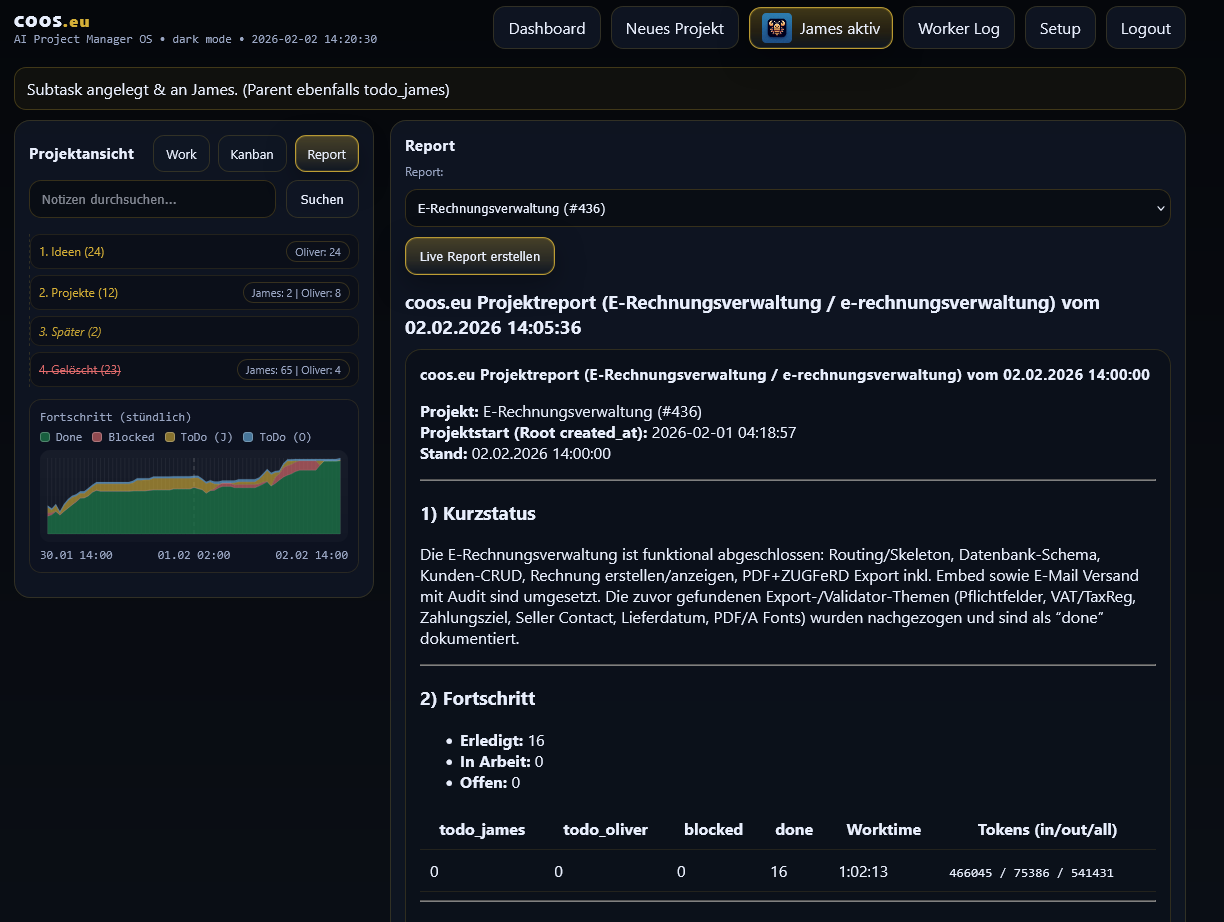Click the hourly progress chart
This screenshot has width=1224, height=922.
point(194,492)
